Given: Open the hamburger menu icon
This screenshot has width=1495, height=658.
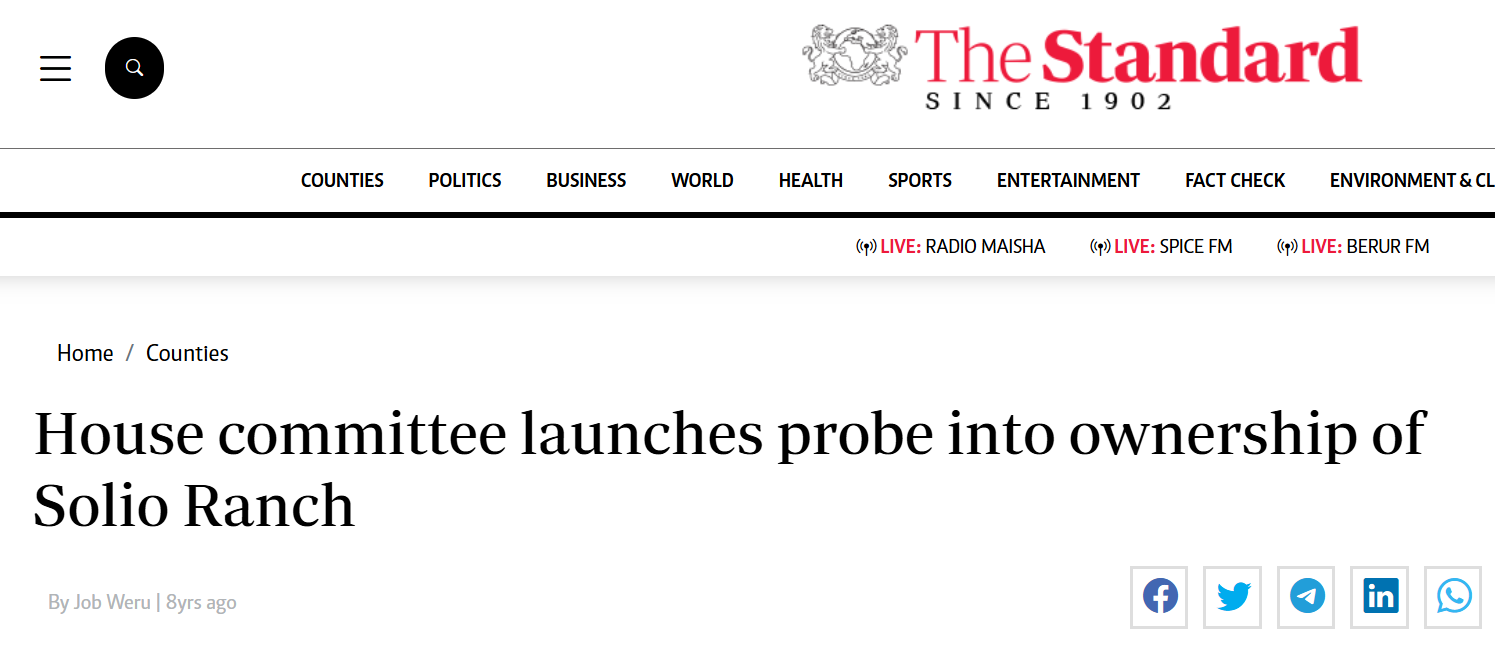Looking at the screenshot, I should coord(55,68).
